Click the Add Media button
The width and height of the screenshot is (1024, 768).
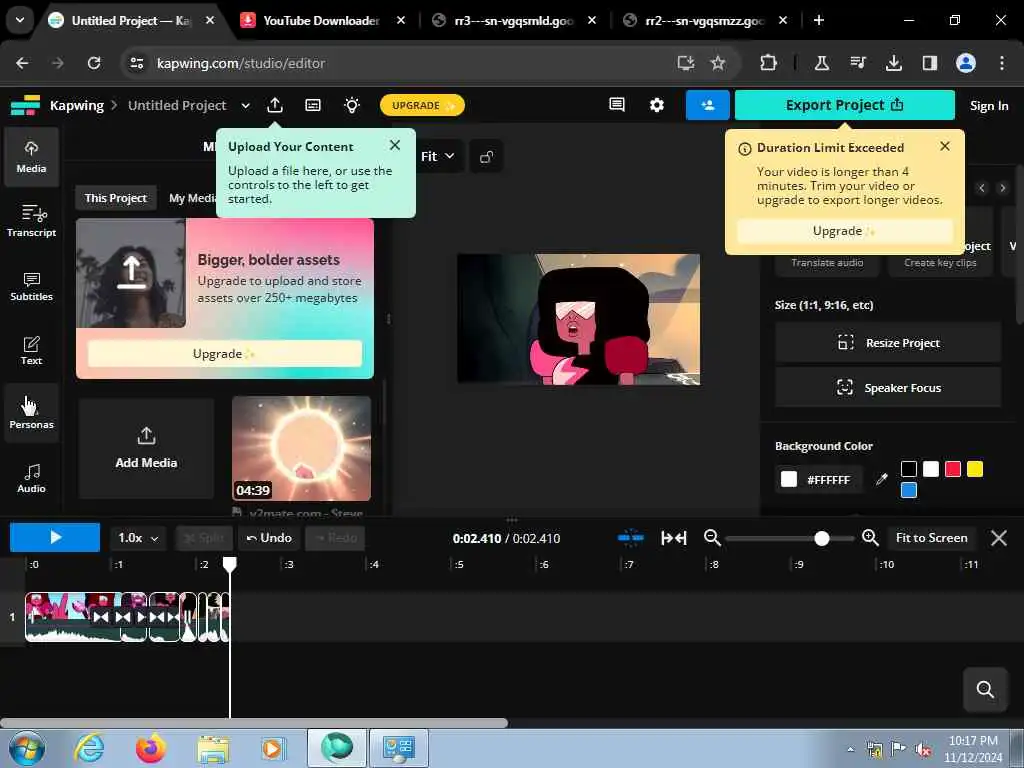[x=146, y=448]
